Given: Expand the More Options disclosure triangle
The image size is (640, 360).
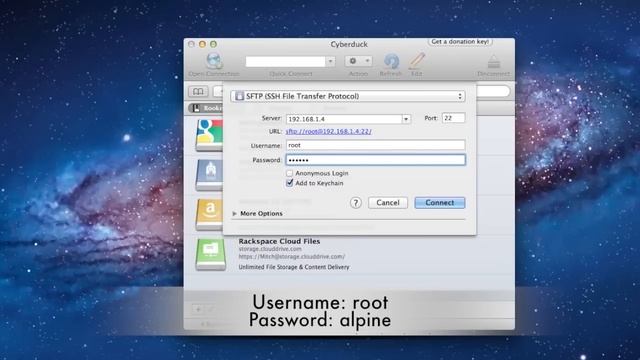Looking at the screenshot, I should 234,213.
